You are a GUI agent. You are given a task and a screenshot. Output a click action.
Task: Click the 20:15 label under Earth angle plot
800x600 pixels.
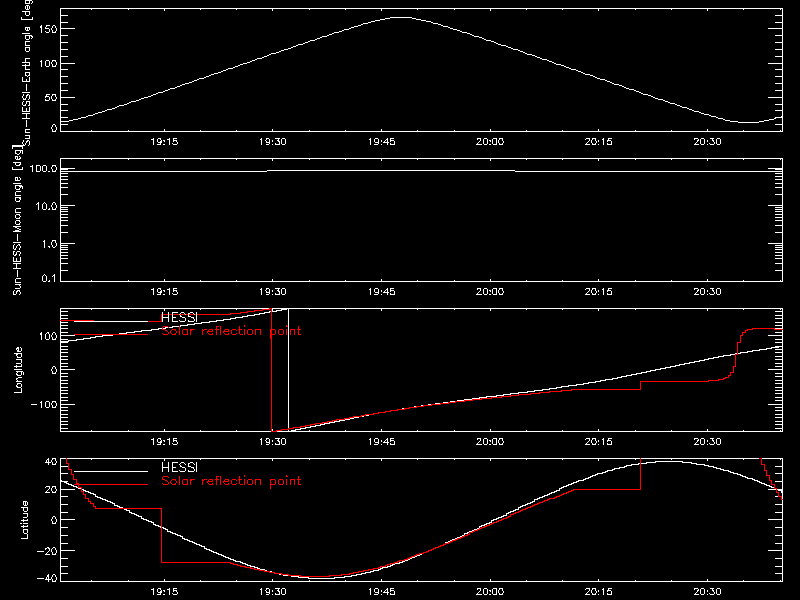point(598,141)
